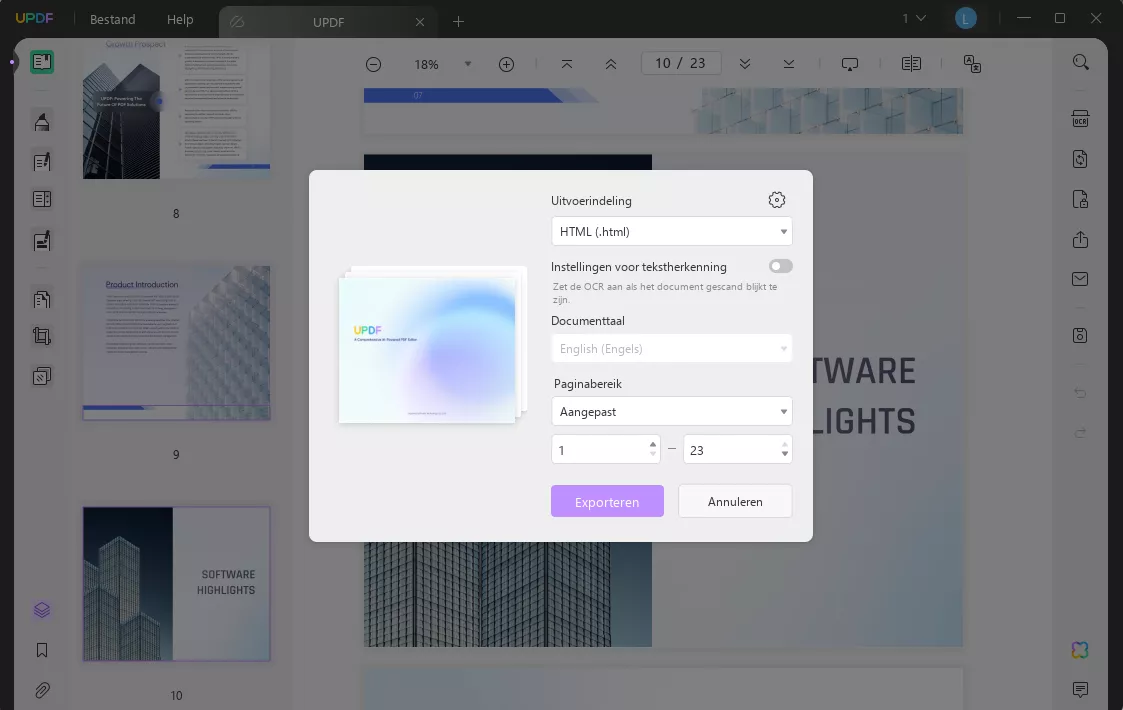Select the Edit PDF tool
The height and width of the screenshot is (710, 1123).
tap(41, 161)
